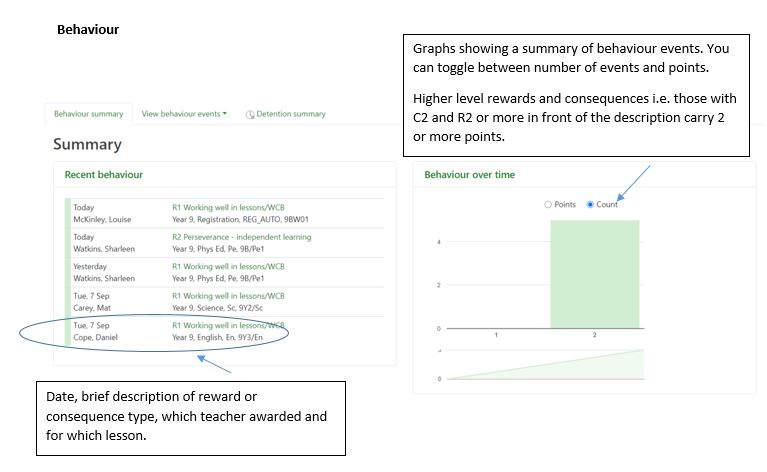Expand the View behaviour events dropdown
The image size is (767, 472).
point(184,114)
